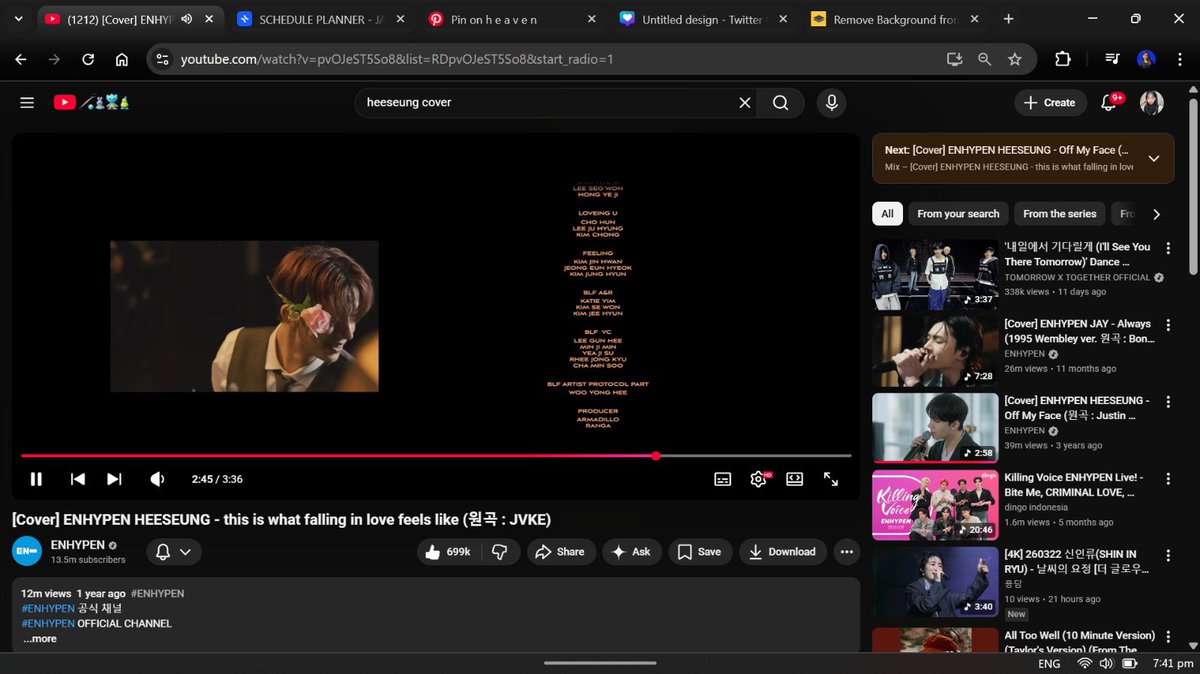Select From your search chip
1200x674 pixels.
[958, 214]
